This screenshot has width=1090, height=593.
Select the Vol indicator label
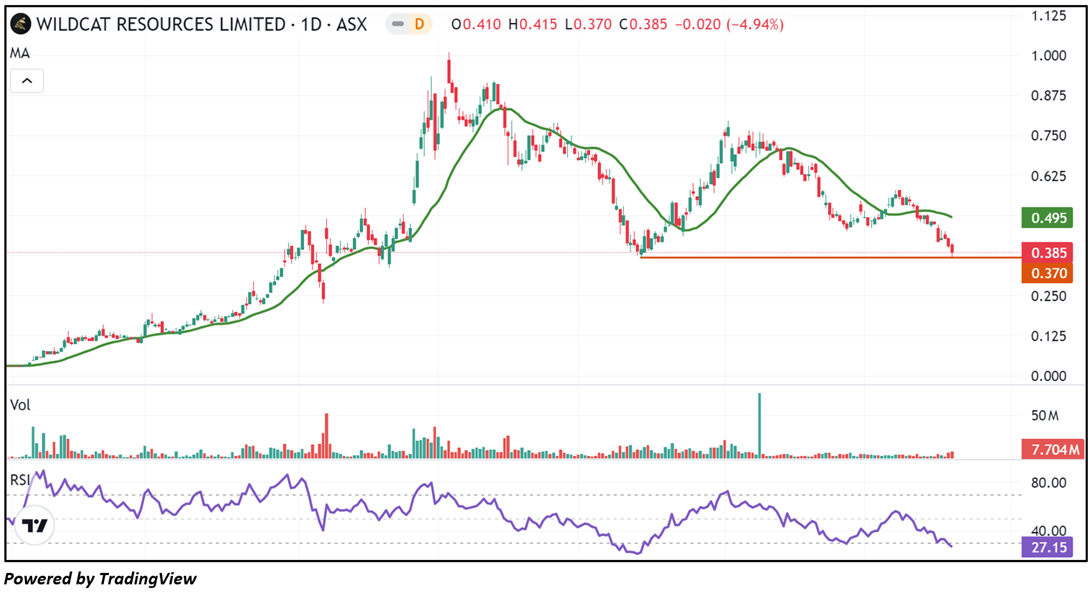coord(20,405)
